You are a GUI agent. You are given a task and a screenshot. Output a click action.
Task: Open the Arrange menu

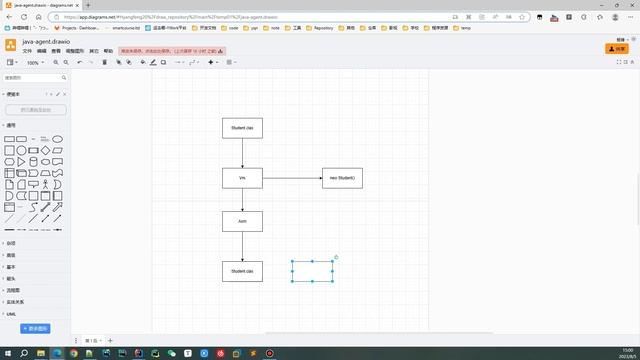point(75,51)
